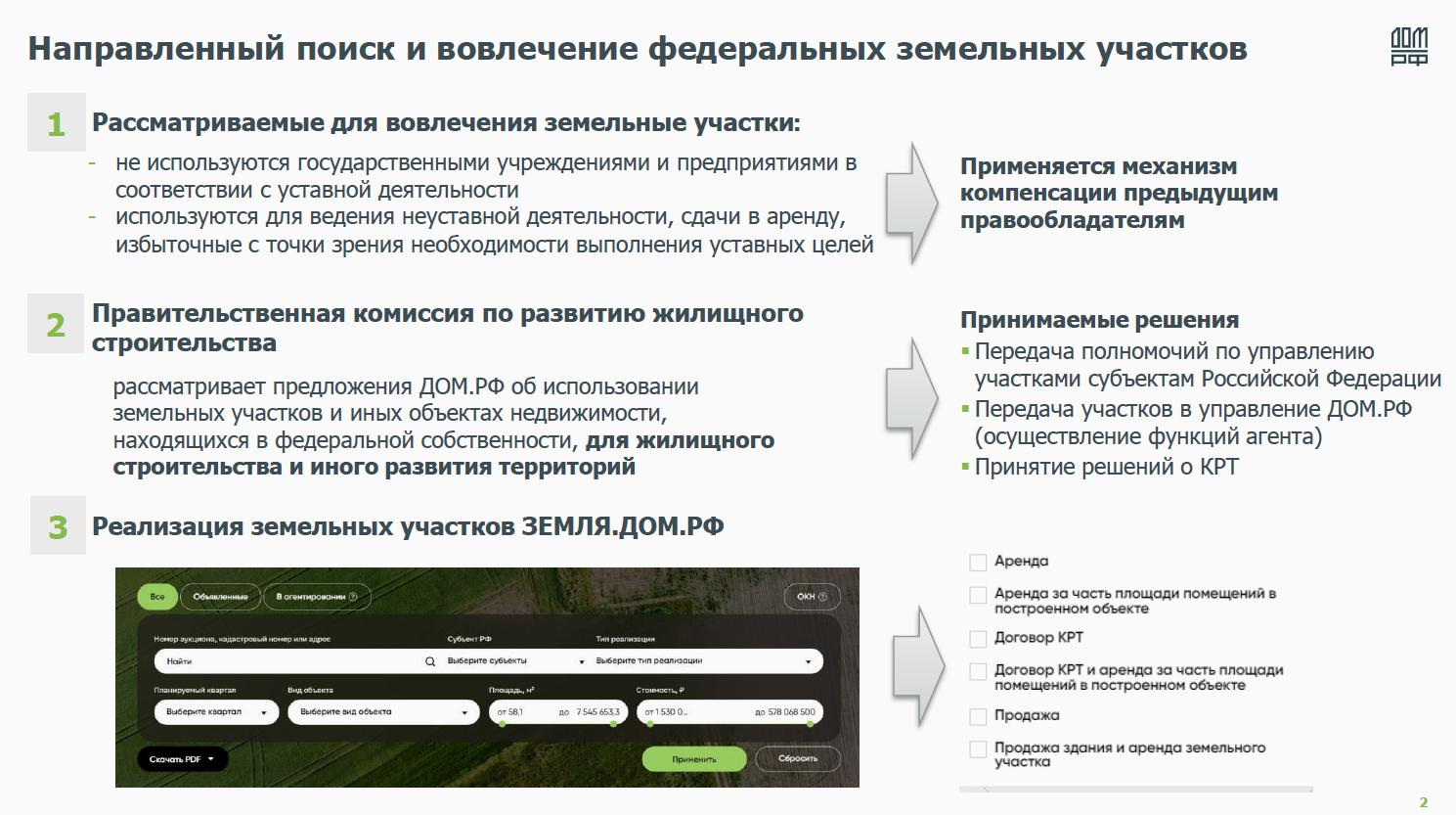Open the Скачать PDF dropdown button

pos(182,759)
